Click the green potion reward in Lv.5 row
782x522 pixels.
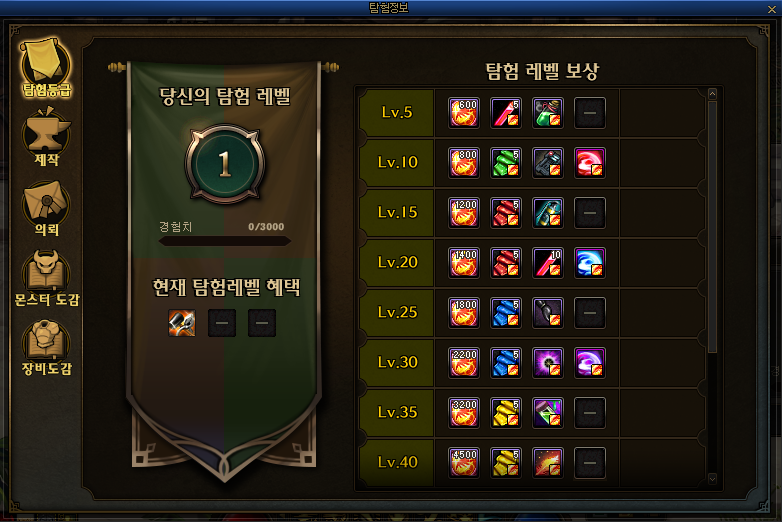pyautogui.click(x=548, y=113)
